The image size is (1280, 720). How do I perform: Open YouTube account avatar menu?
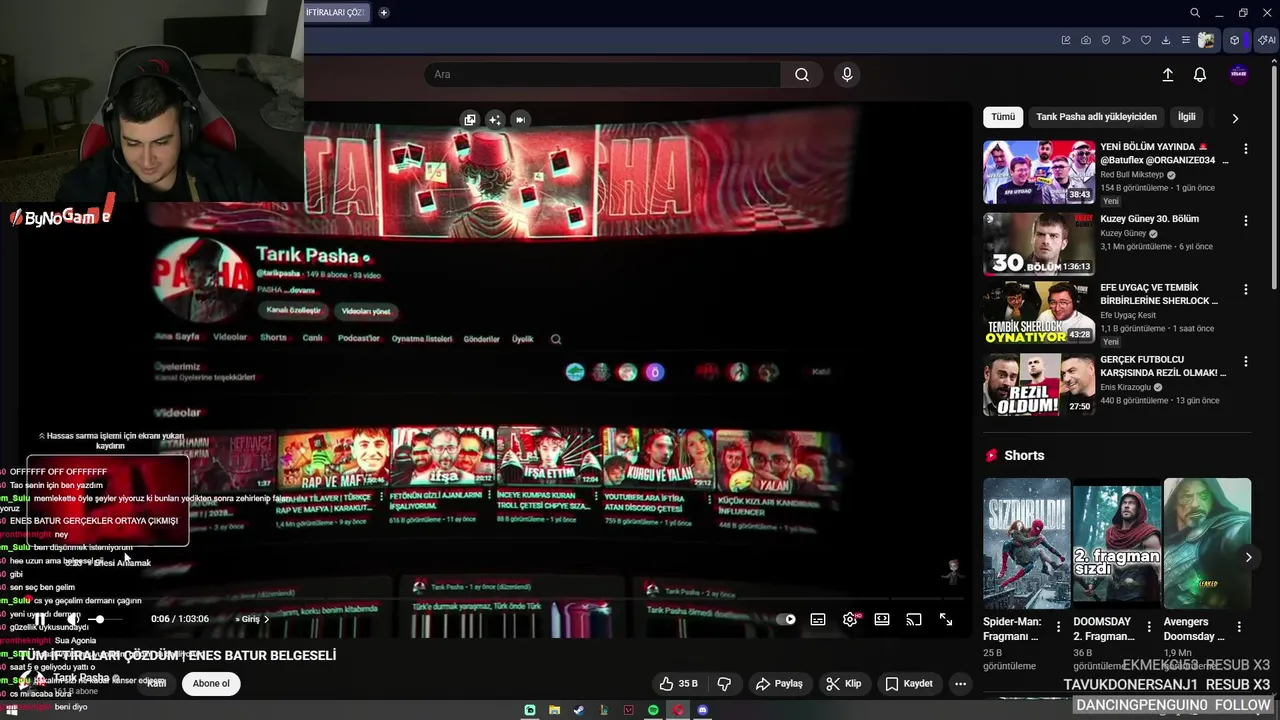pos(1239,74)
